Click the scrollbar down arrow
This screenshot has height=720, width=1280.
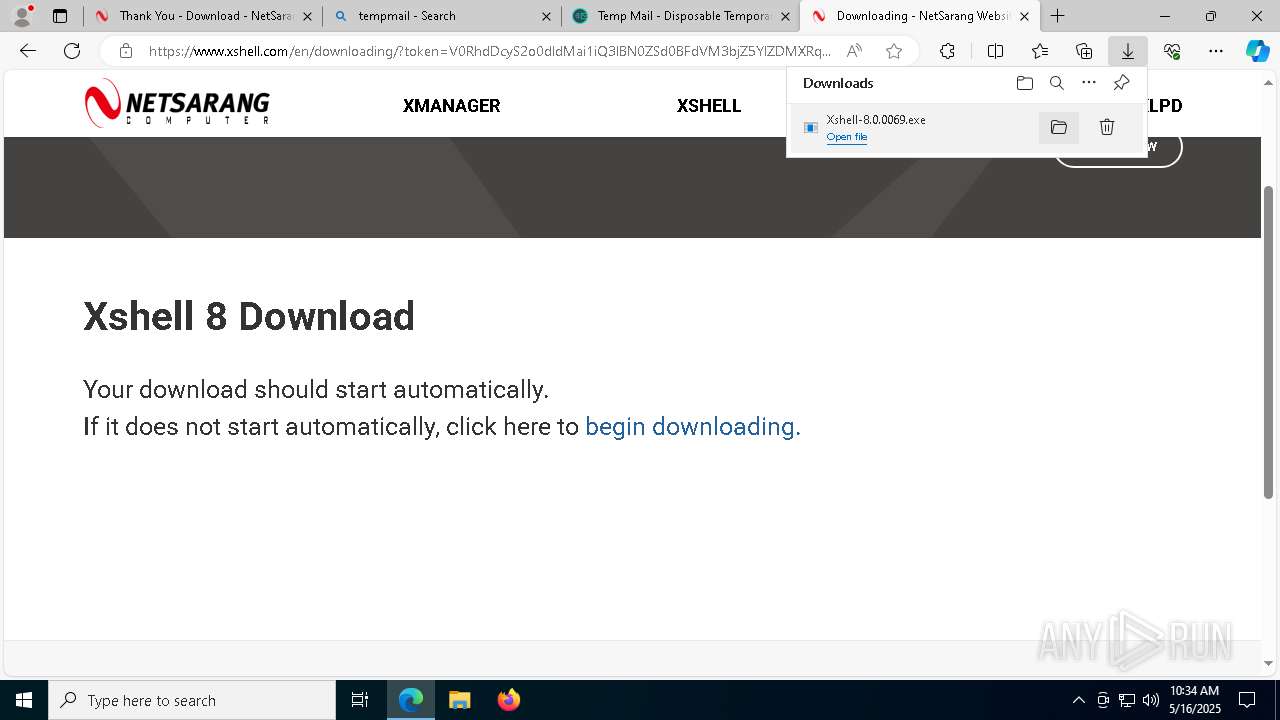pyautogui.click(x=1269, y=663)
